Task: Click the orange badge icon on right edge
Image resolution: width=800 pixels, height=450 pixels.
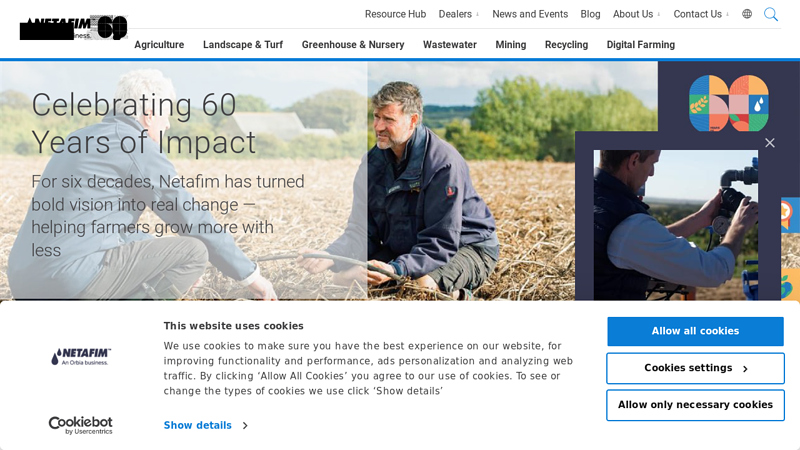Action: click(x=789, y=213)
